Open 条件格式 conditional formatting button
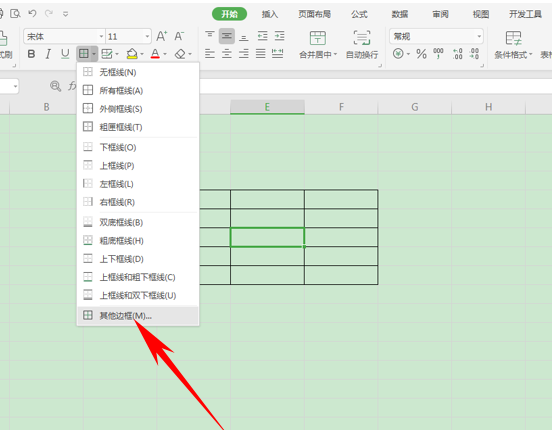This screenshot has height=430, width=552. tap(513, 44)
